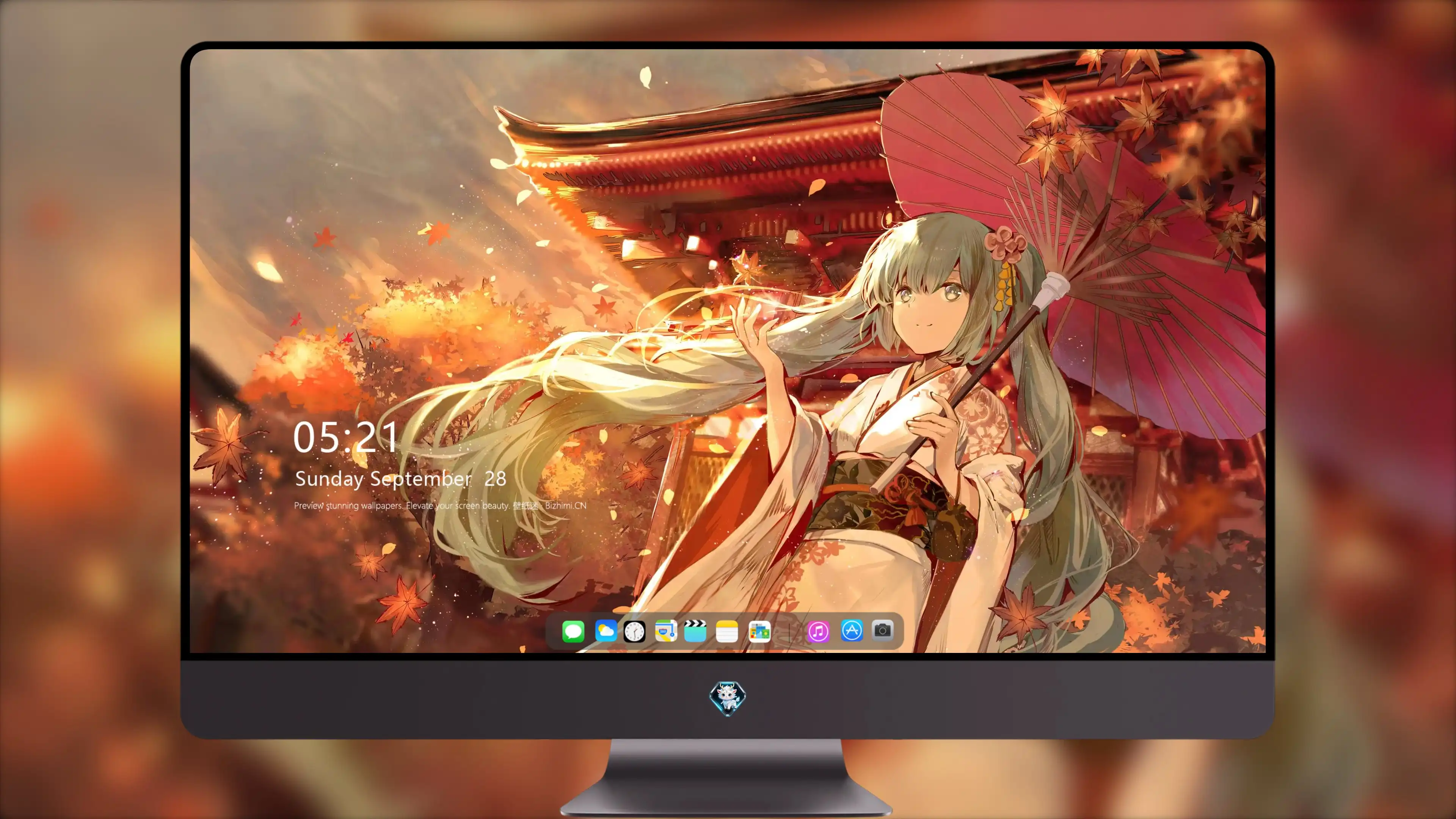Launch the iTunes Store music icon
Viewport: 1456px width, 819px height.
[819, 631]
